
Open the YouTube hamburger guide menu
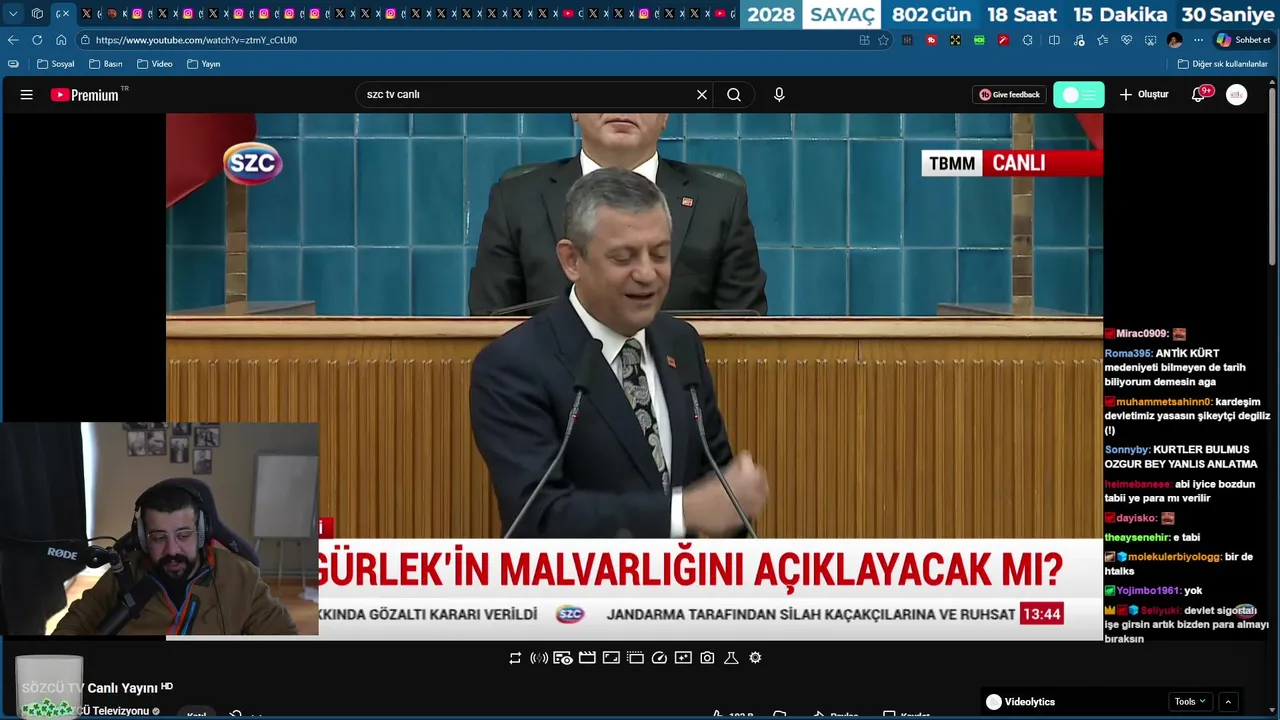pos(27,95)
